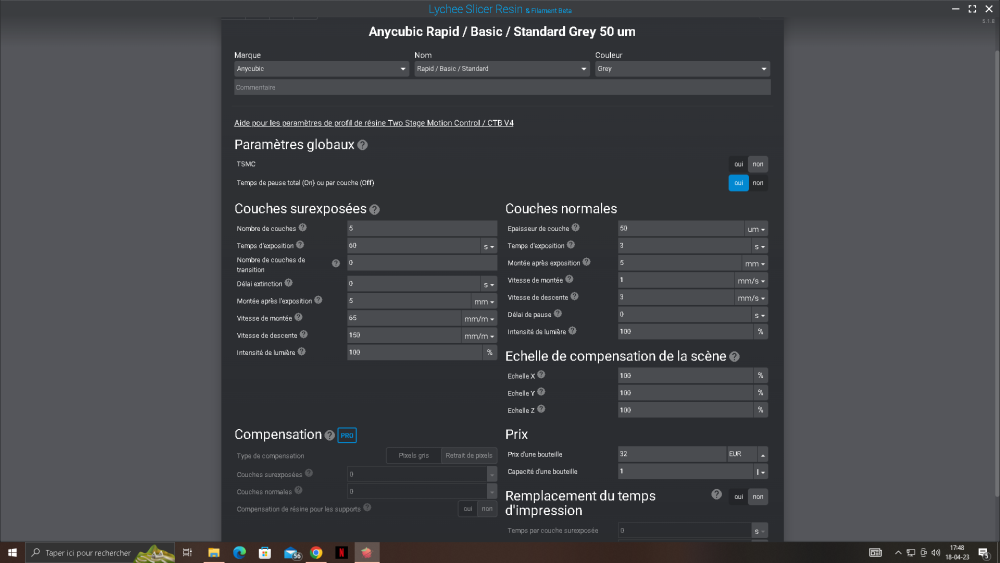1000x563 pixels.
Task: Show help for Nombre de couches de transition
Action: coord(336,263)
